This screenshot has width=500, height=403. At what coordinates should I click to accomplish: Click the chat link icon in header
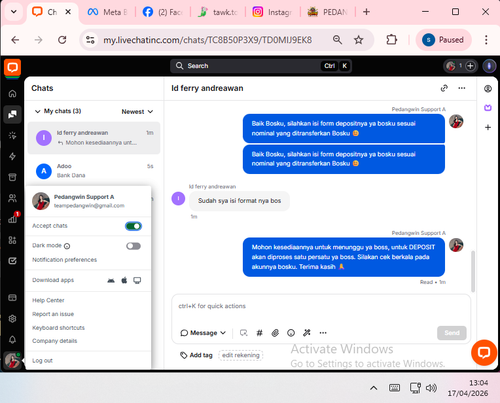(444, 88)
